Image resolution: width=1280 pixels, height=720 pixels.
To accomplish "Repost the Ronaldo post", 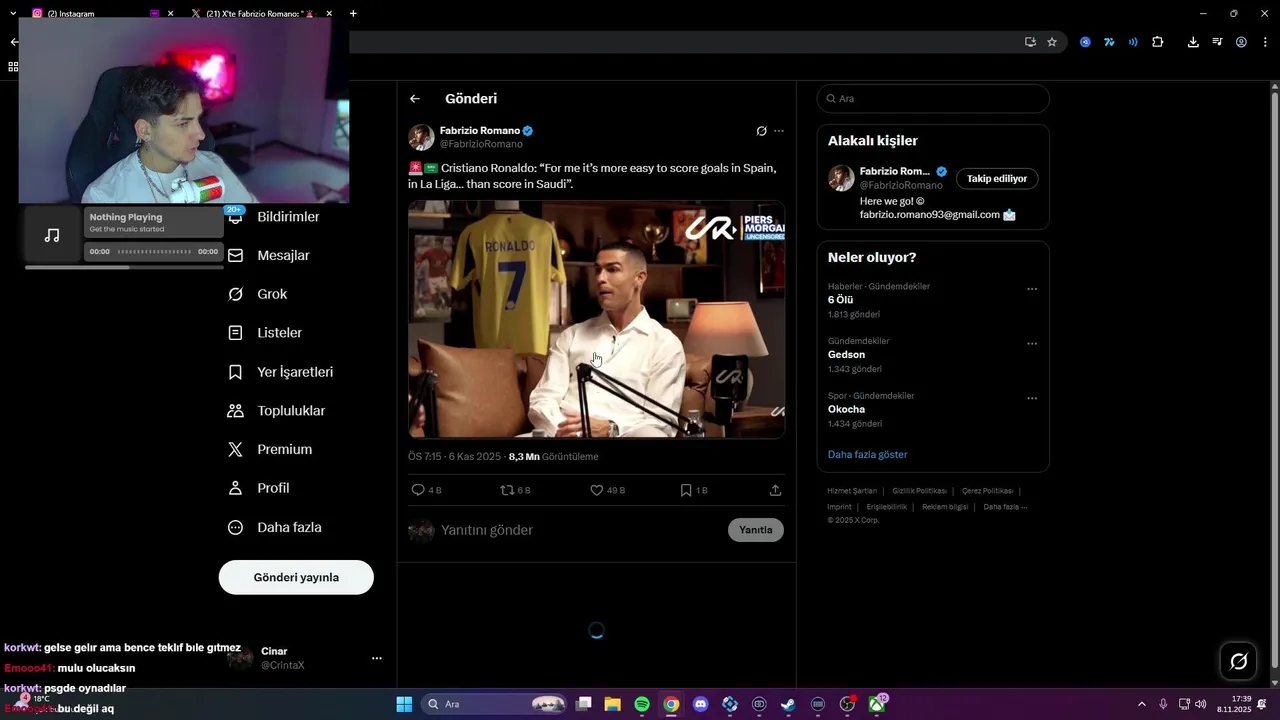I will 507,490.
